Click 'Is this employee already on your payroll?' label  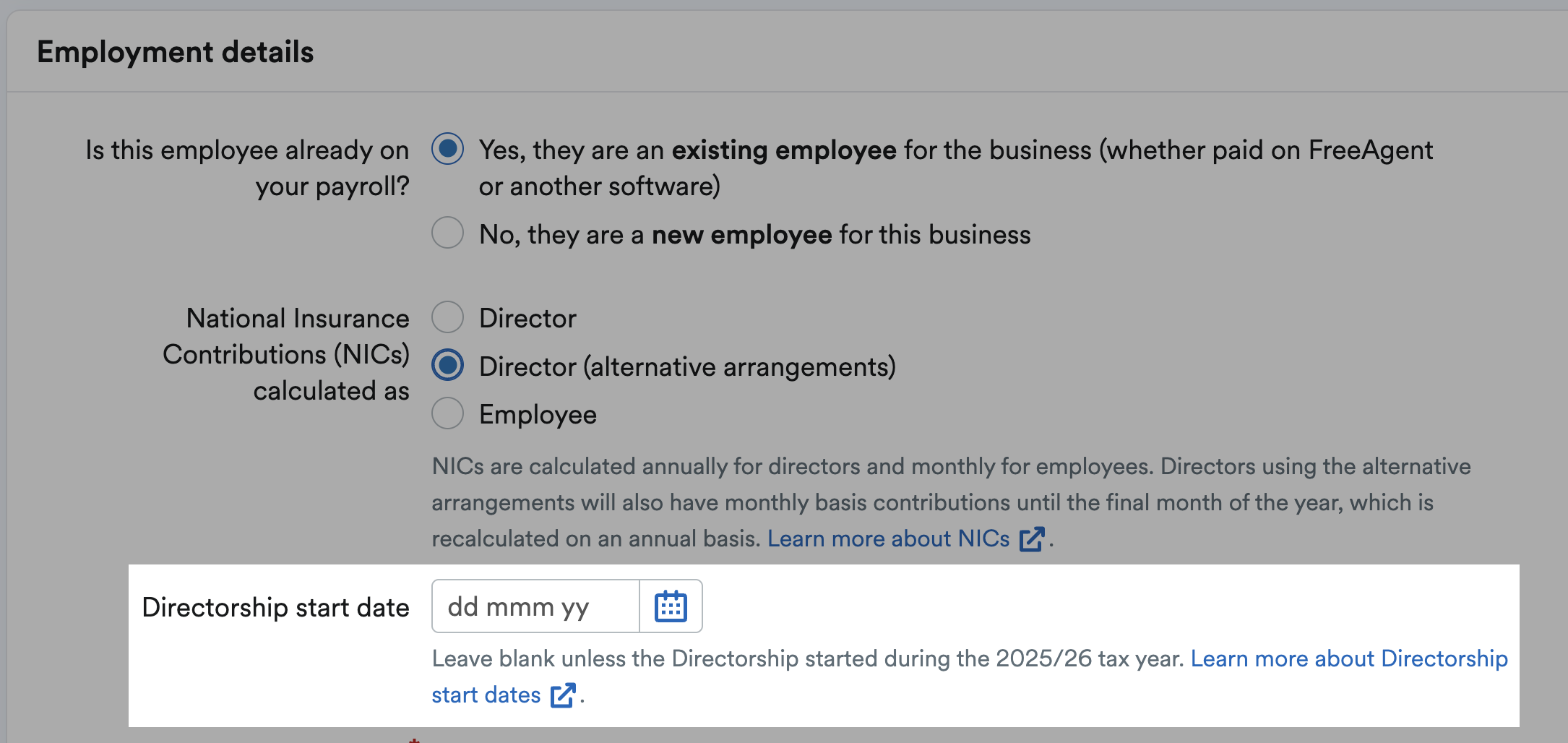coord(247,168)
